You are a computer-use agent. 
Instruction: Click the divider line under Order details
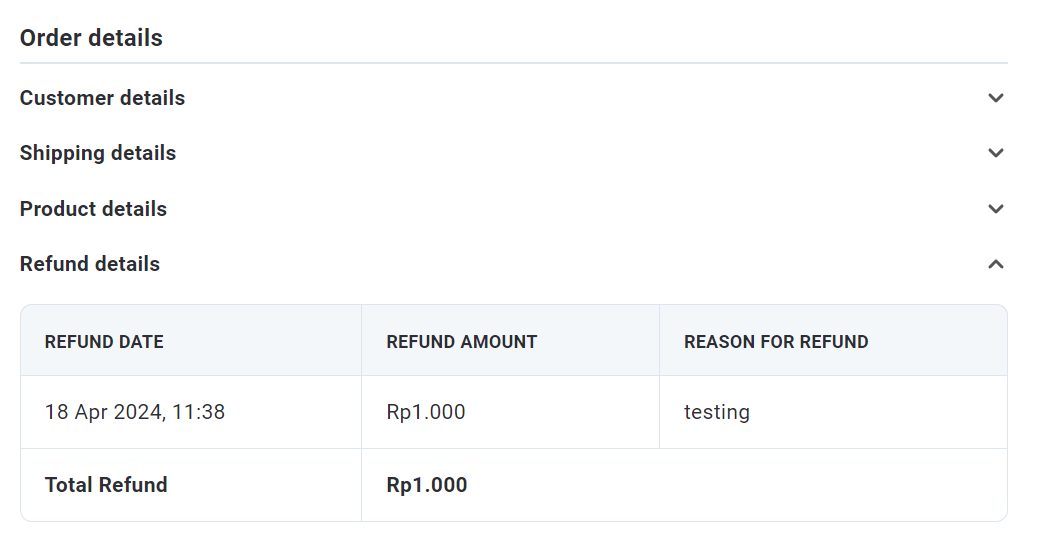513,63
